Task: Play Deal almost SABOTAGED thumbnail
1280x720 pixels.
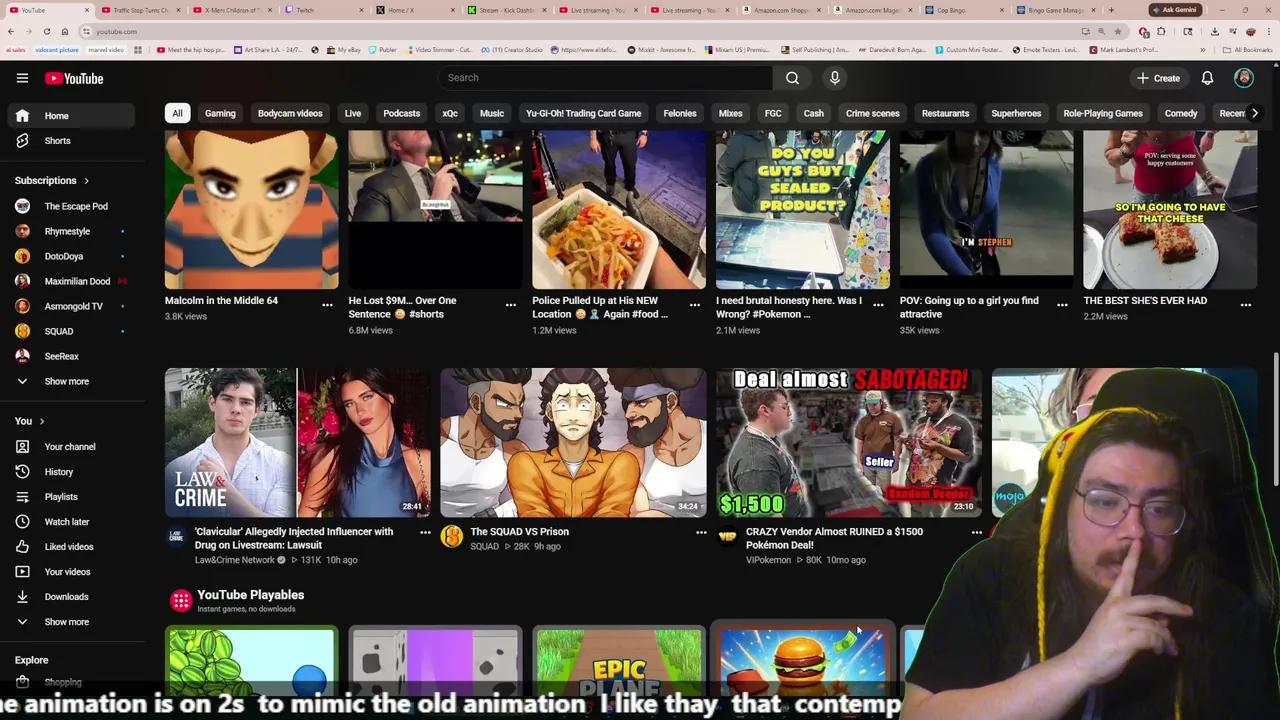Action: tap(849, 442)
